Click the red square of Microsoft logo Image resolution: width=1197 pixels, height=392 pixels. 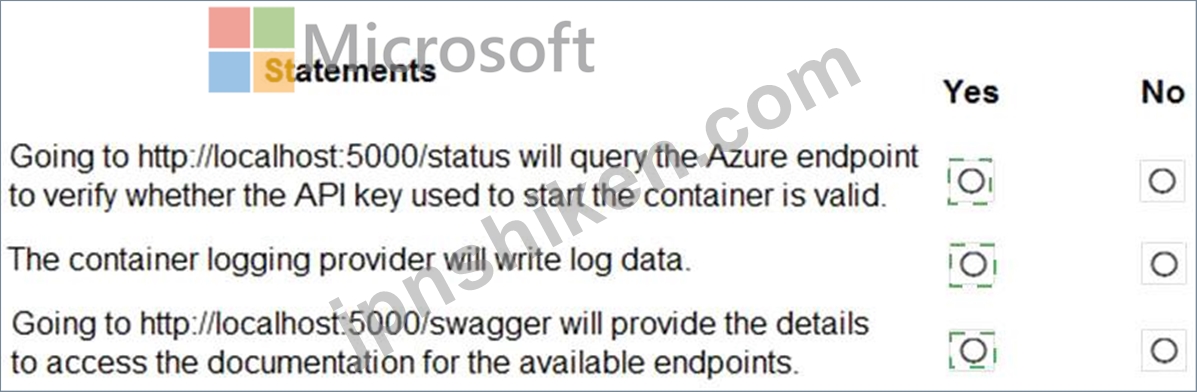[229, 28]
